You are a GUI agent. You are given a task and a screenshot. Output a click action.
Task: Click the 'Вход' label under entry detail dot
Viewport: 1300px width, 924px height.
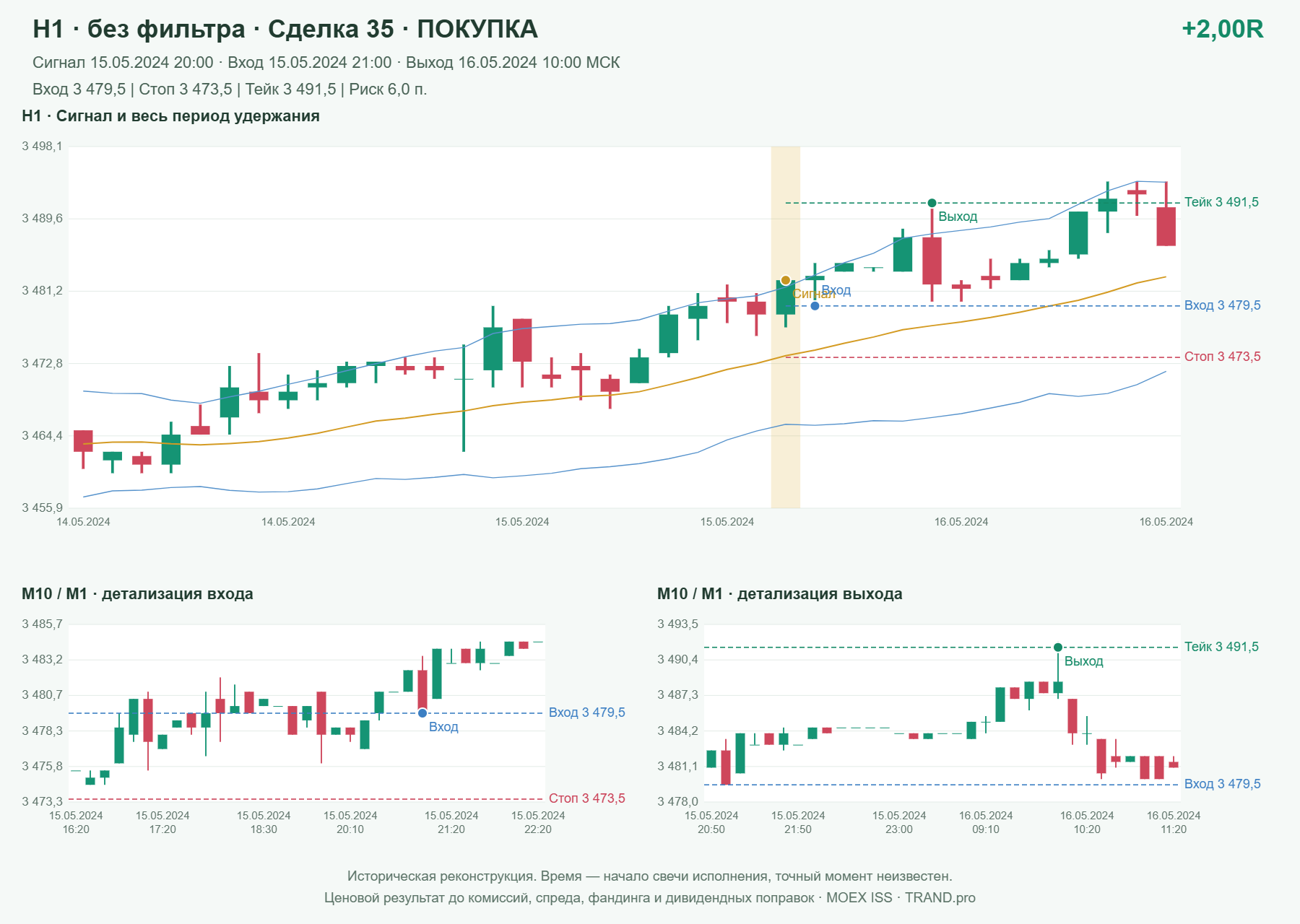click(443, 727)
